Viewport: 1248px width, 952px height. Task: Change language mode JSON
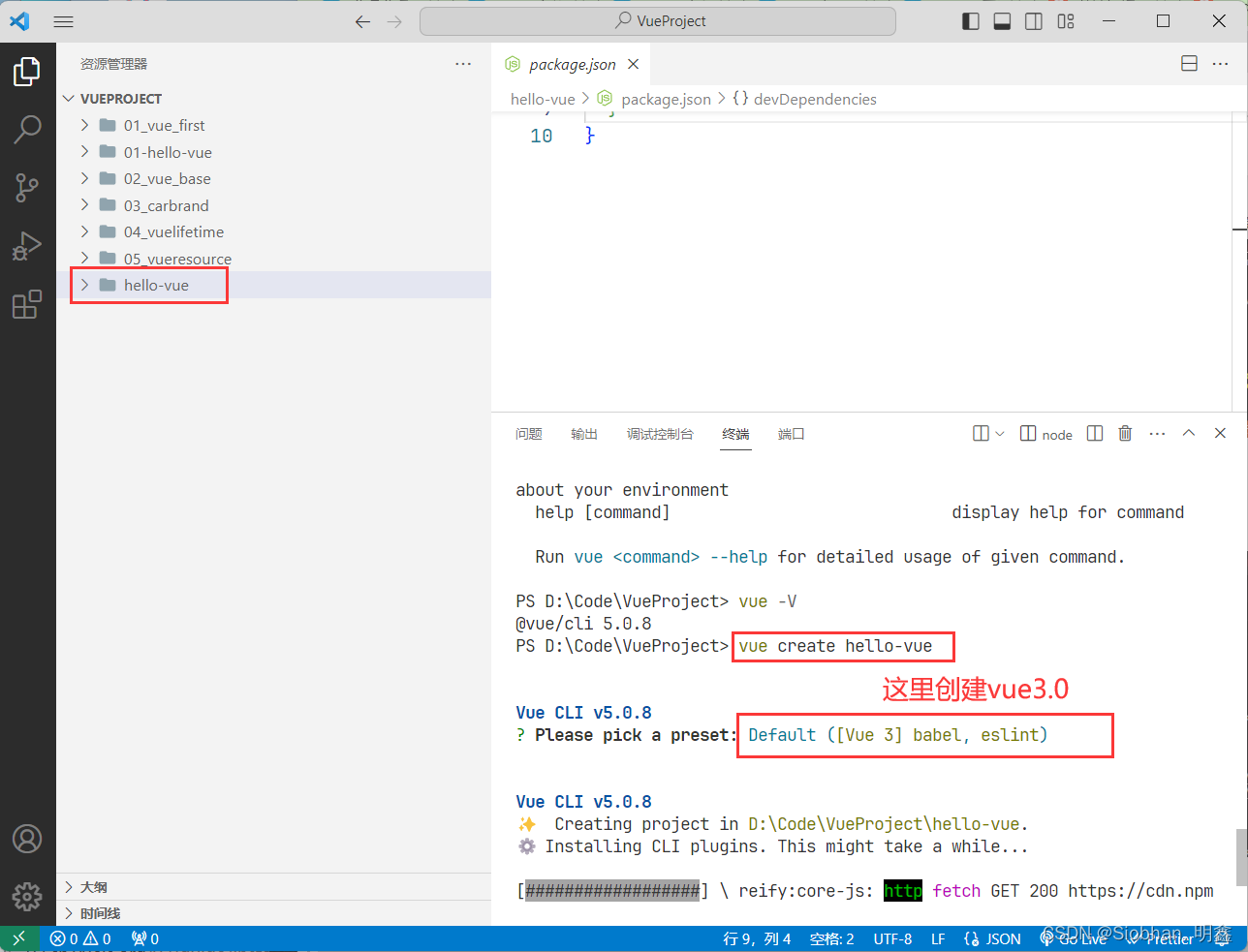point(993,938)
